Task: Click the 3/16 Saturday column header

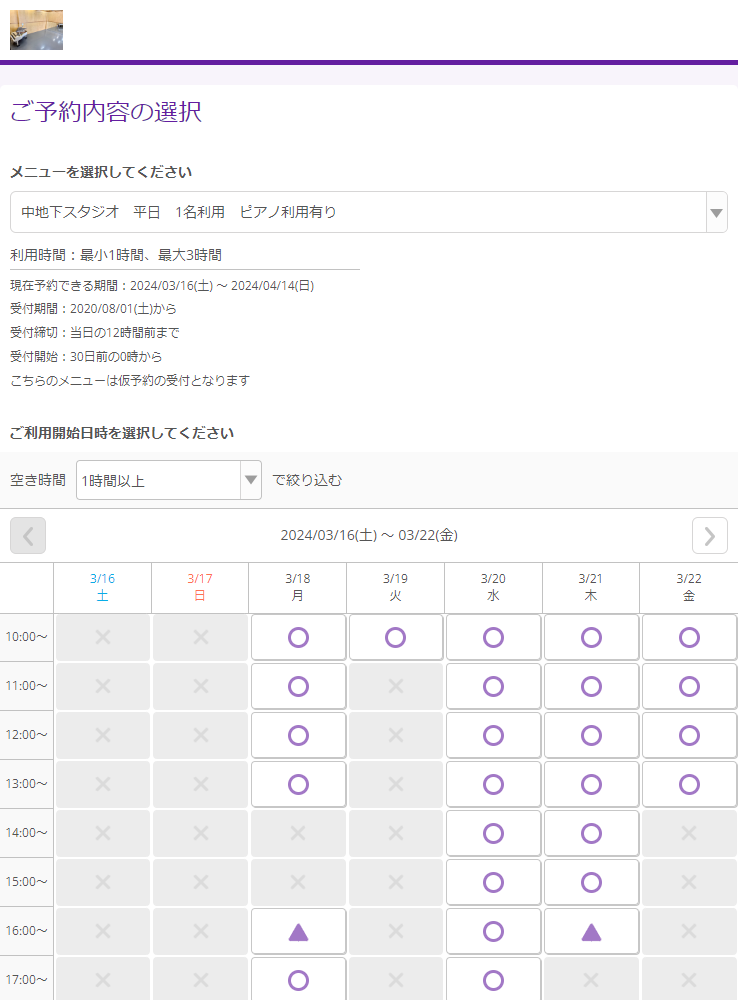Action: click(x=102, y=588)
